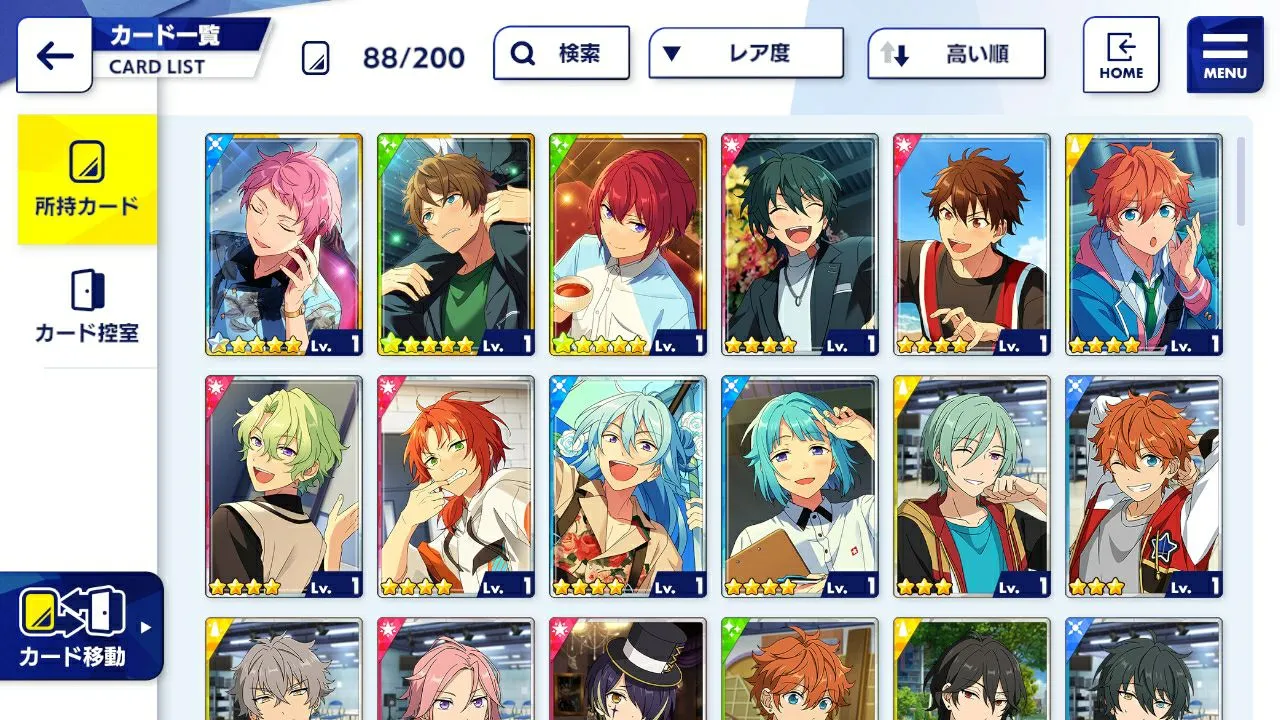Click the card list vertical scrollbar
1280x720 pixels.
[x=1242, y=182]
